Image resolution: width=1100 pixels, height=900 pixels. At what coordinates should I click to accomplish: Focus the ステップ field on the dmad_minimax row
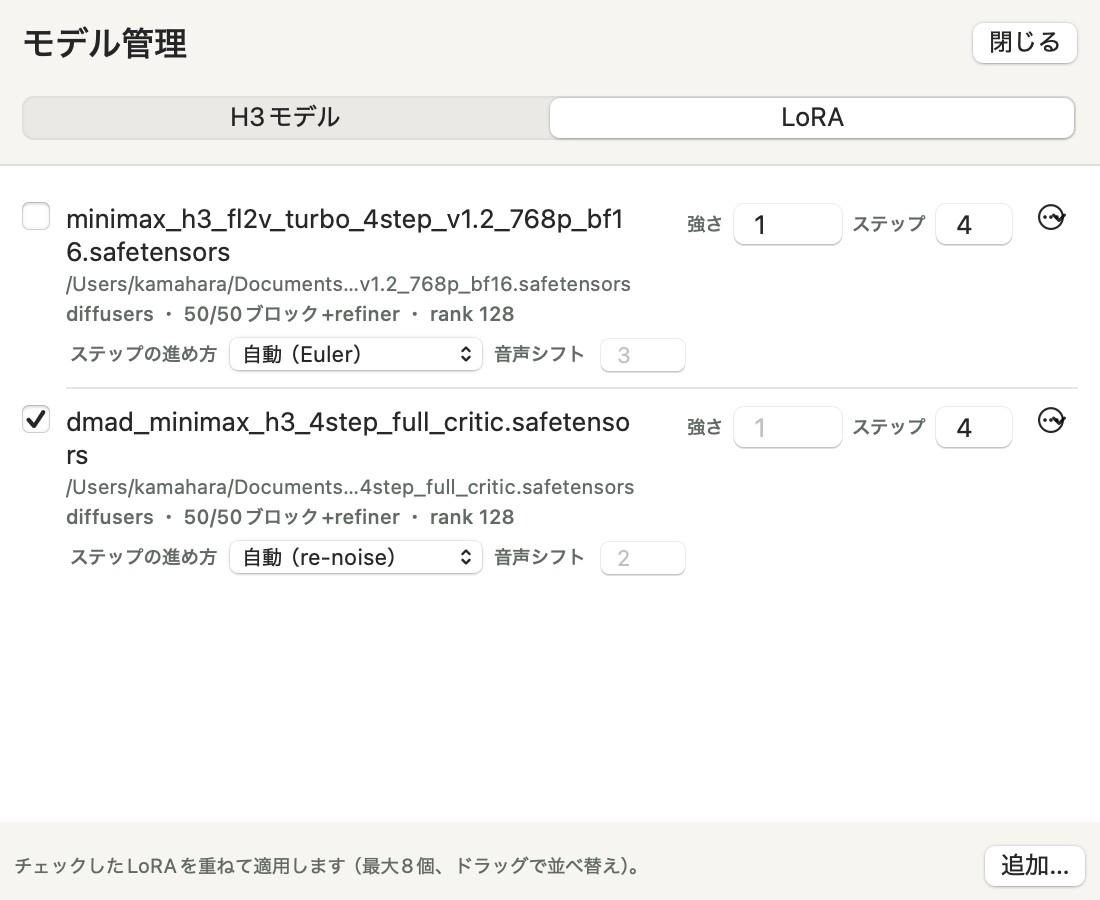(x=974, y=427)
